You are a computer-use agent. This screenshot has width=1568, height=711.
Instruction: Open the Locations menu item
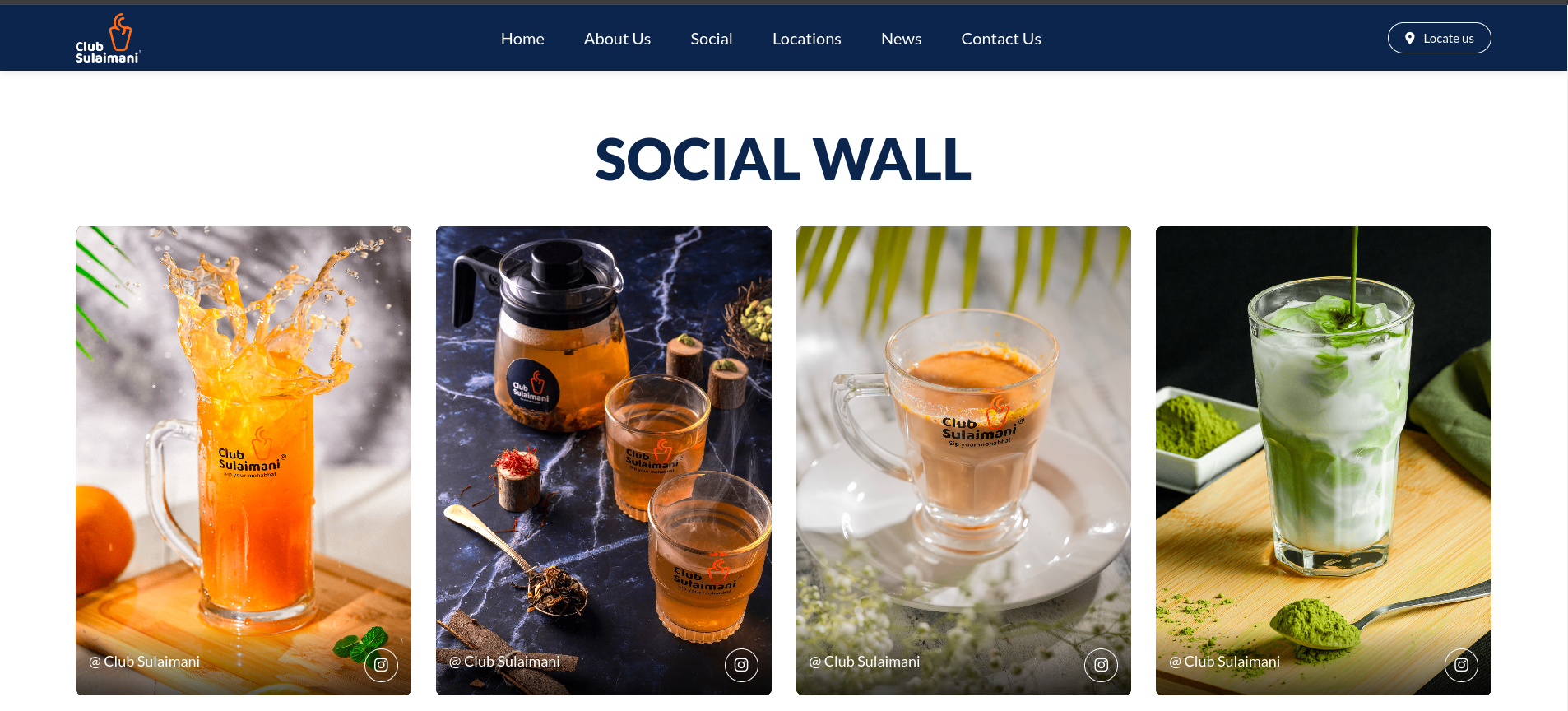[x=807, y=39]
